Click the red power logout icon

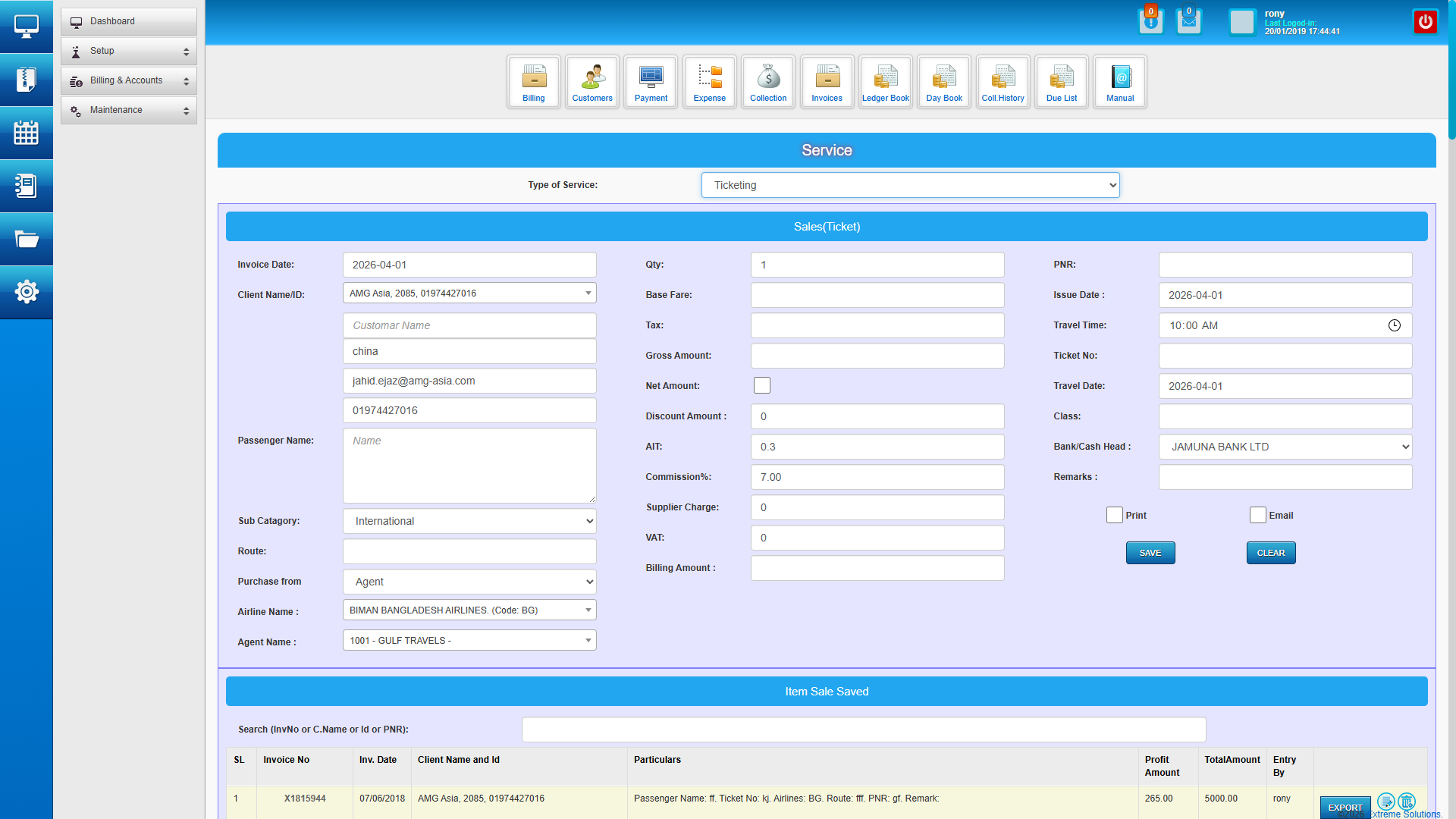tap(1425, 21)
